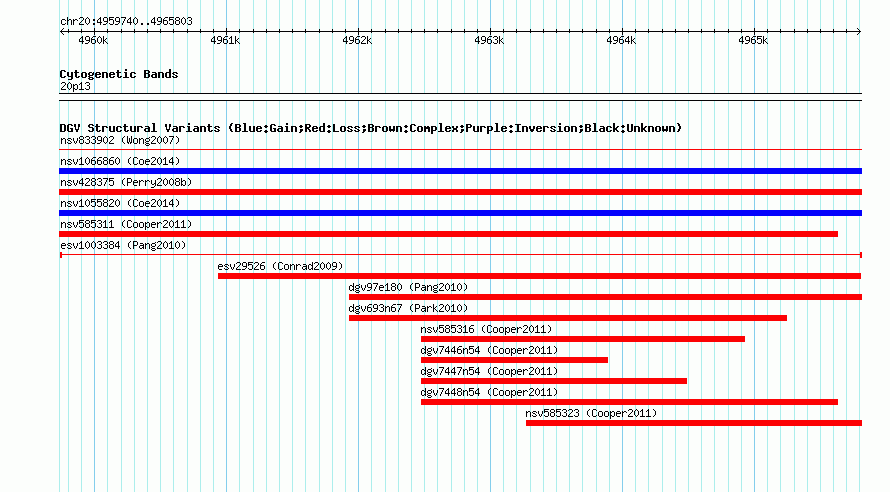
Task: Click the 4964k ruler label
Action: pos(621,40)
